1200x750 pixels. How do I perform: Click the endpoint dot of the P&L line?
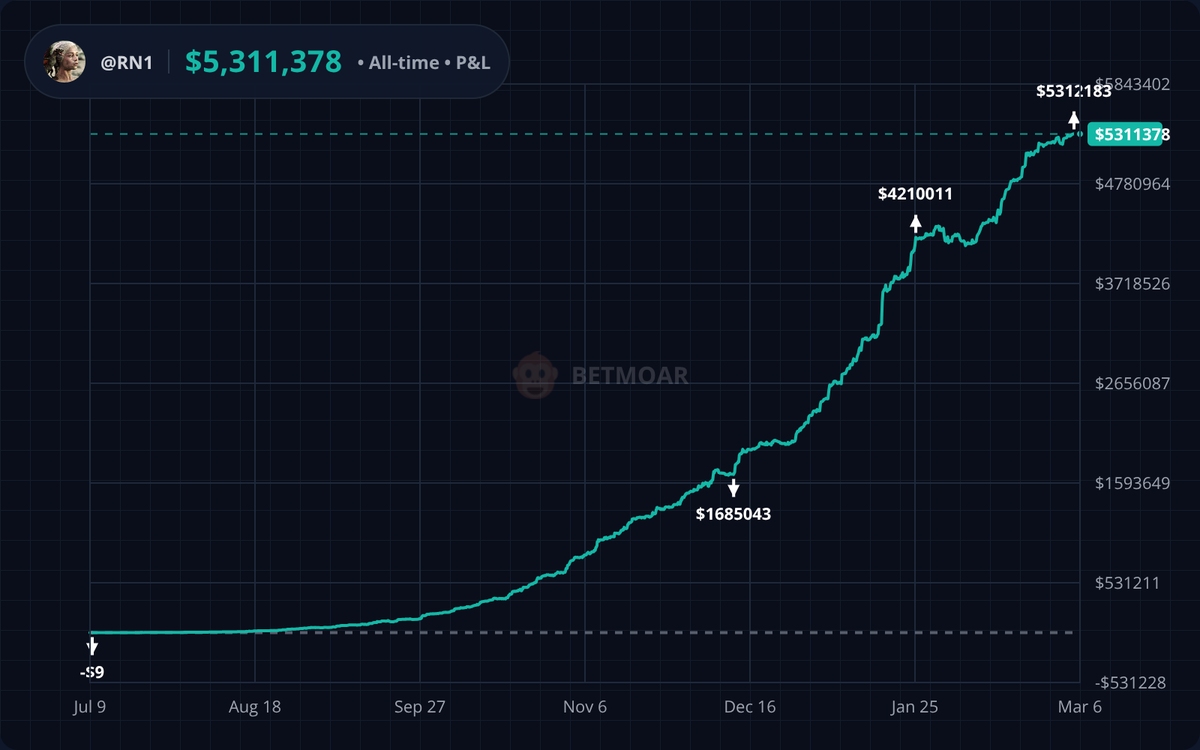[x=1080, y=134]
